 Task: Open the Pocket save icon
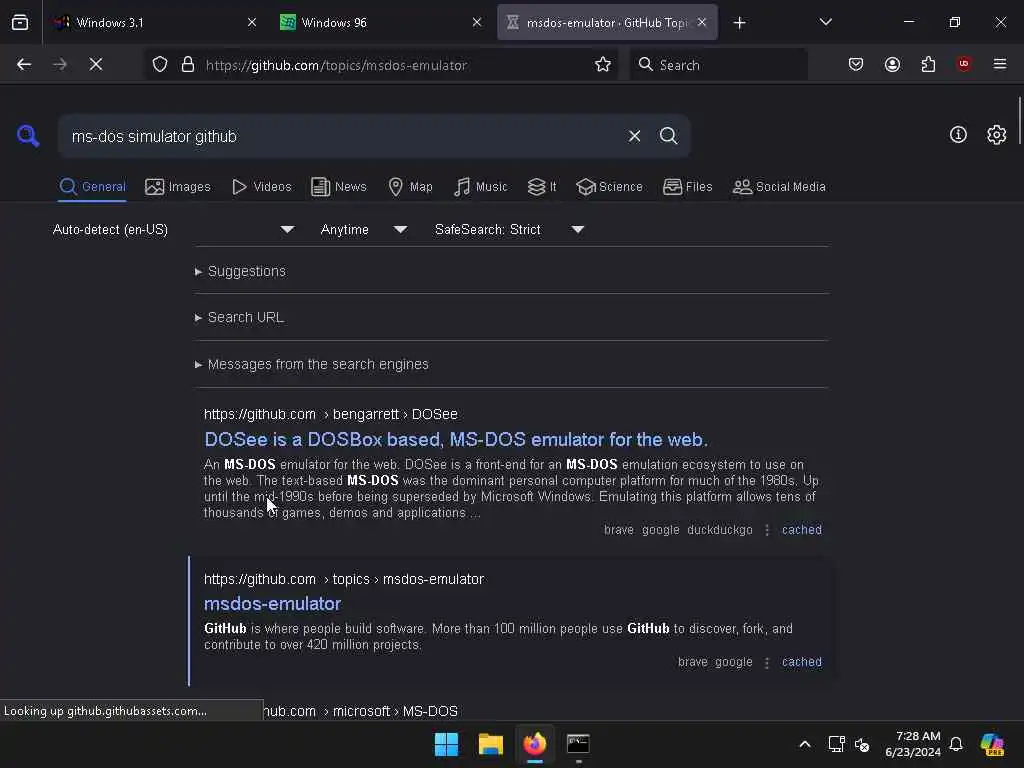coord(856,64)
